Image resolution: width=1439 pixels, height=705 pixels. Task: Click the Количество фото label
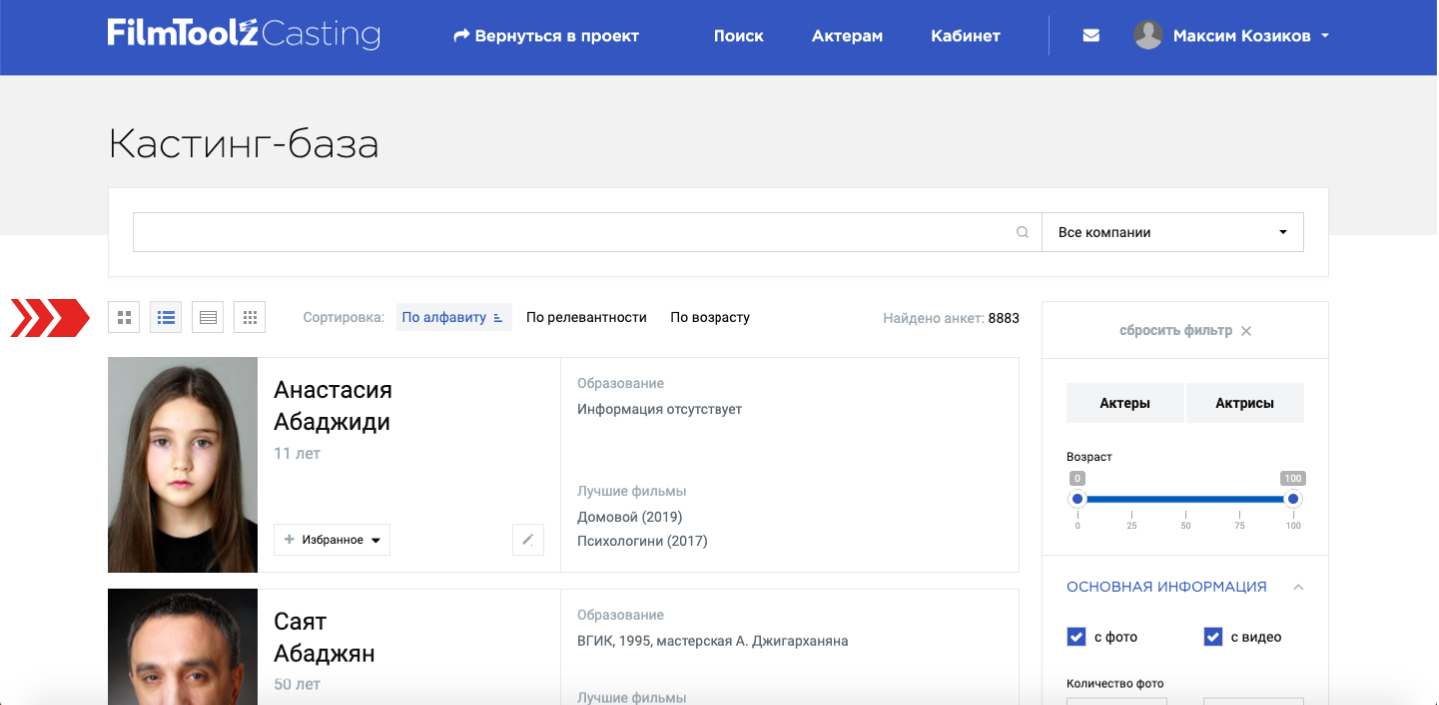(x=1115, y=684)
